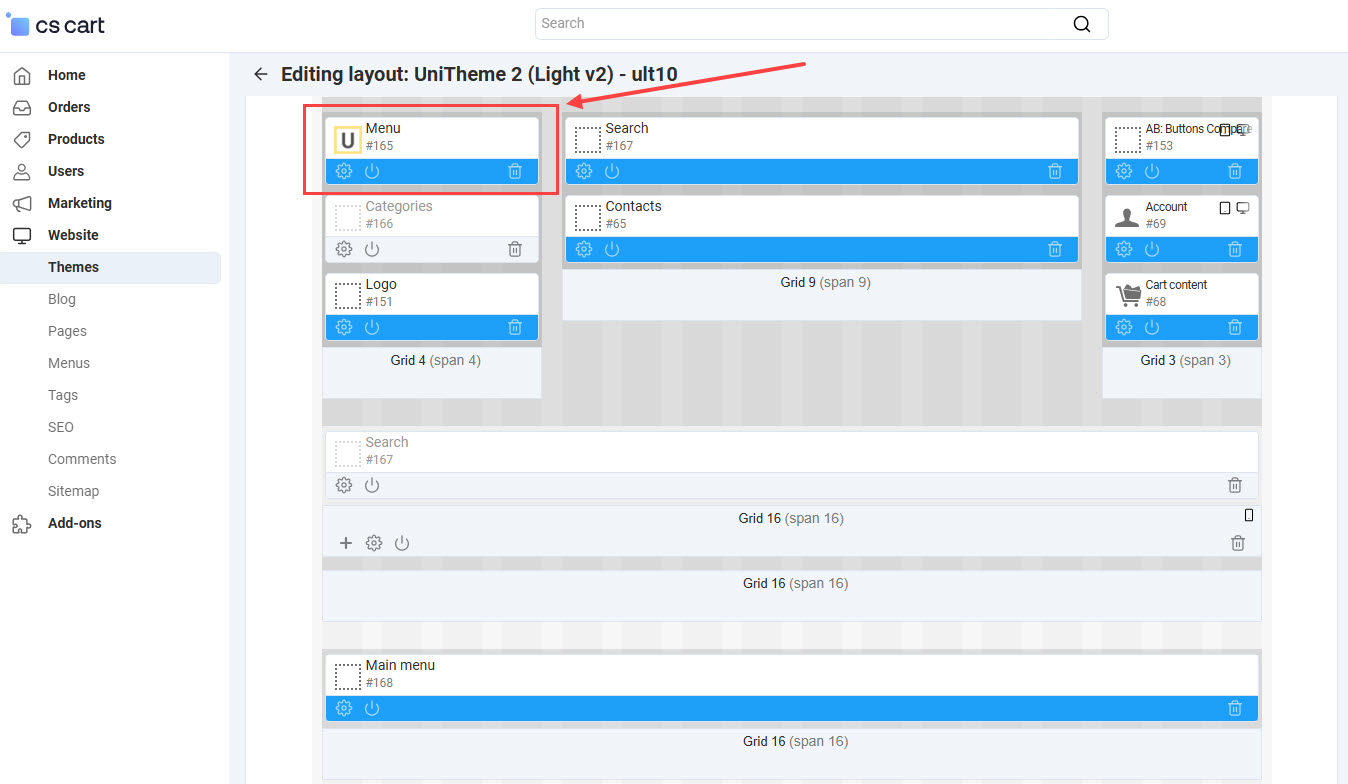Viewport: 1348px width, 784px height.
Task: Open settings gear for Main menu block #168
Action: pos(344,708)
